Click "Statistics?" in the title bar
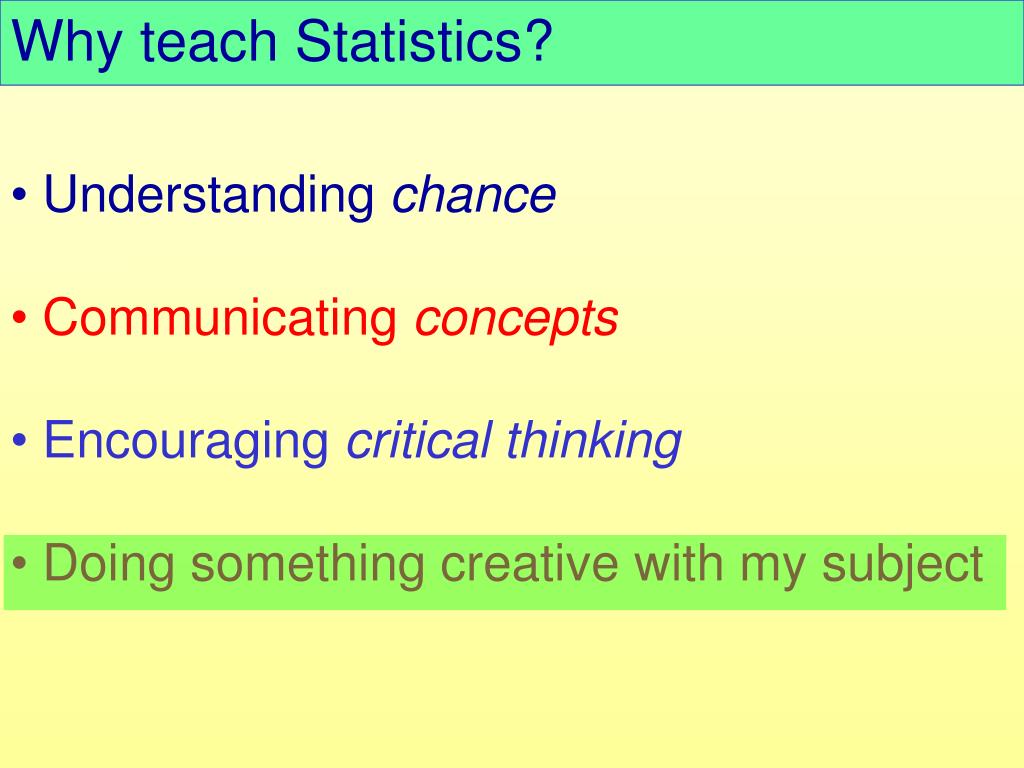This screenshot has height=768, width=1024. coord(424,41)
